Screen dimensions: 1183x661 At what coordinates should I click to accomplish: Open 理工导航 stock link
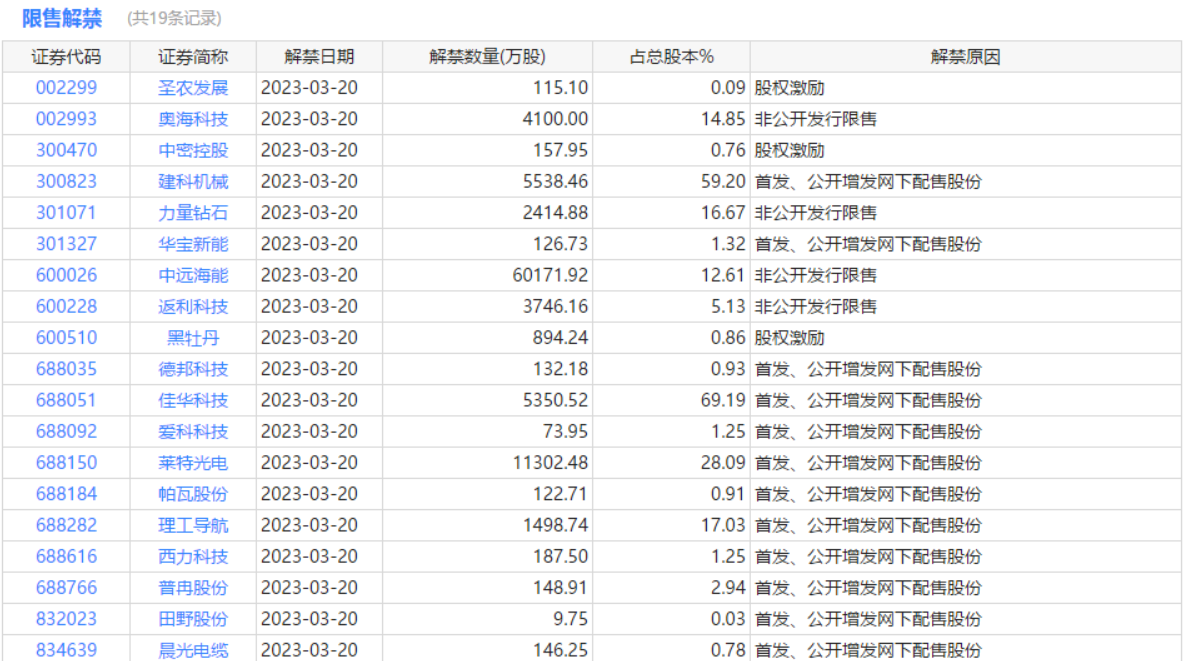(x=193, y=525)
